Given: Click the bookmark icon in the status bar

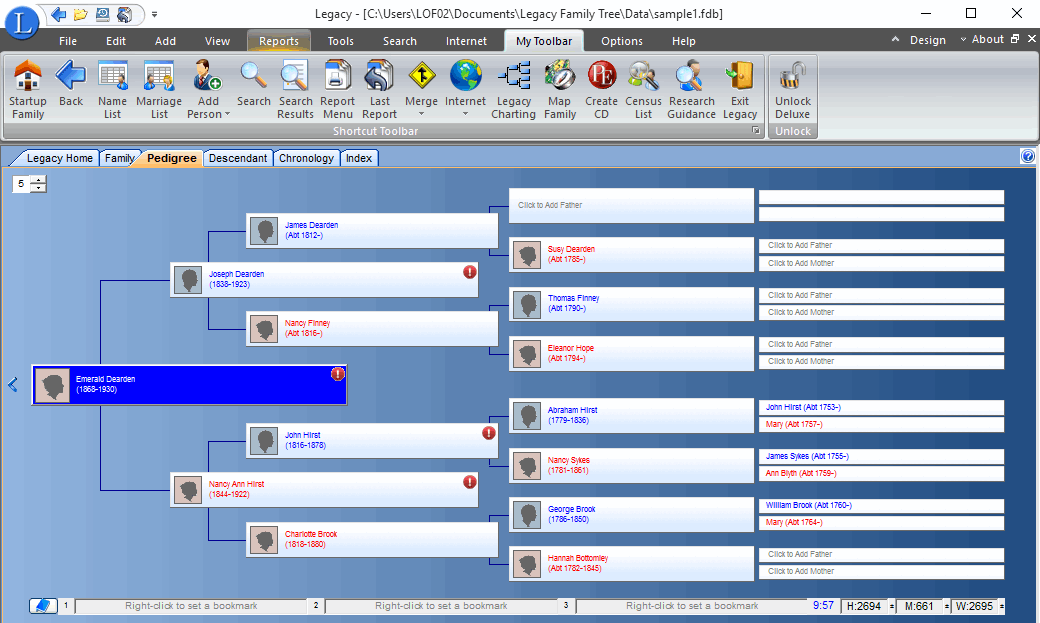Looking at the screenshot, I should pyautogui.click(x=43, y=606).
